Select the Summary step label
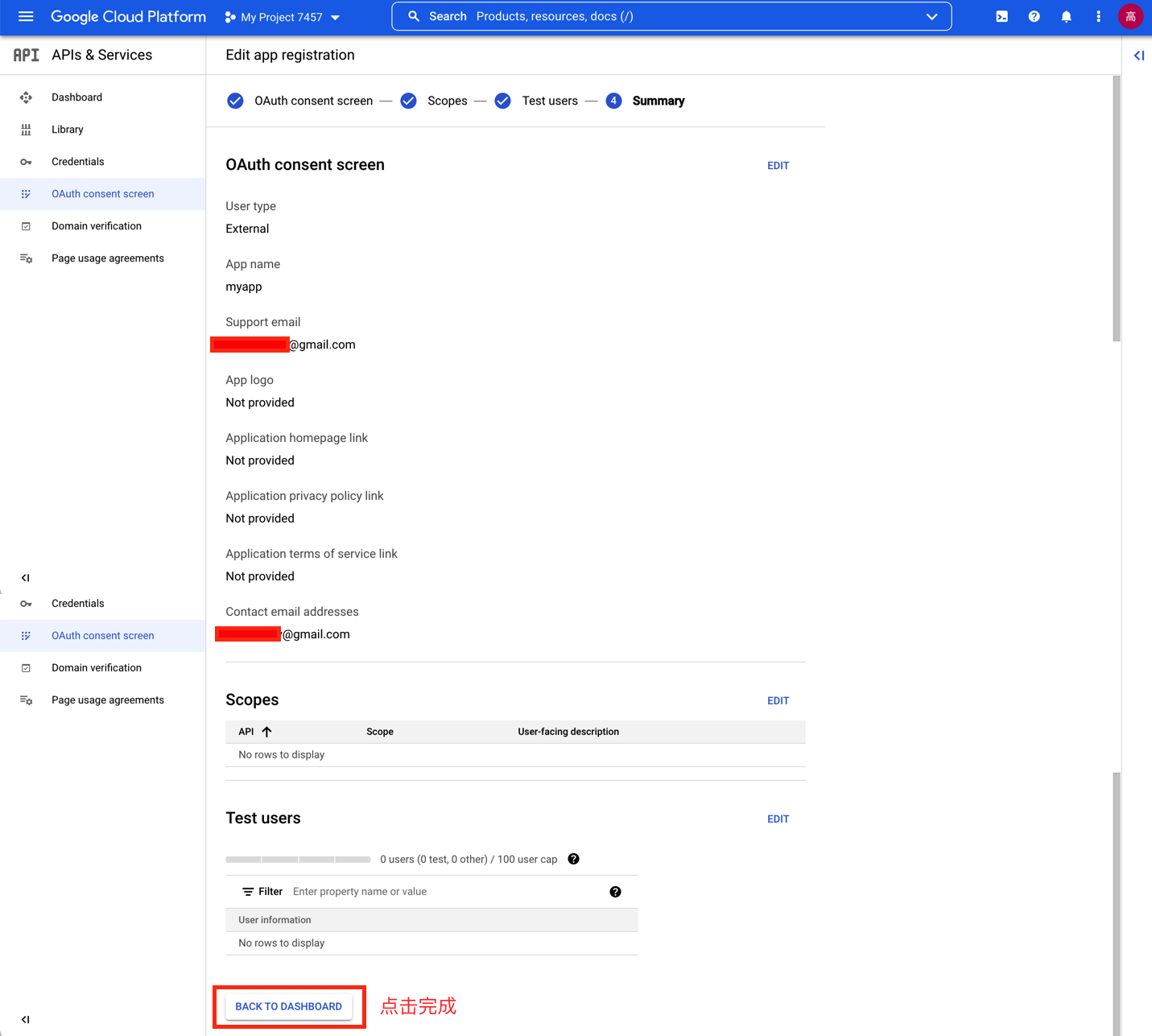The width and height of the screenshot is (1152, 1036). [x=659, y=101]
